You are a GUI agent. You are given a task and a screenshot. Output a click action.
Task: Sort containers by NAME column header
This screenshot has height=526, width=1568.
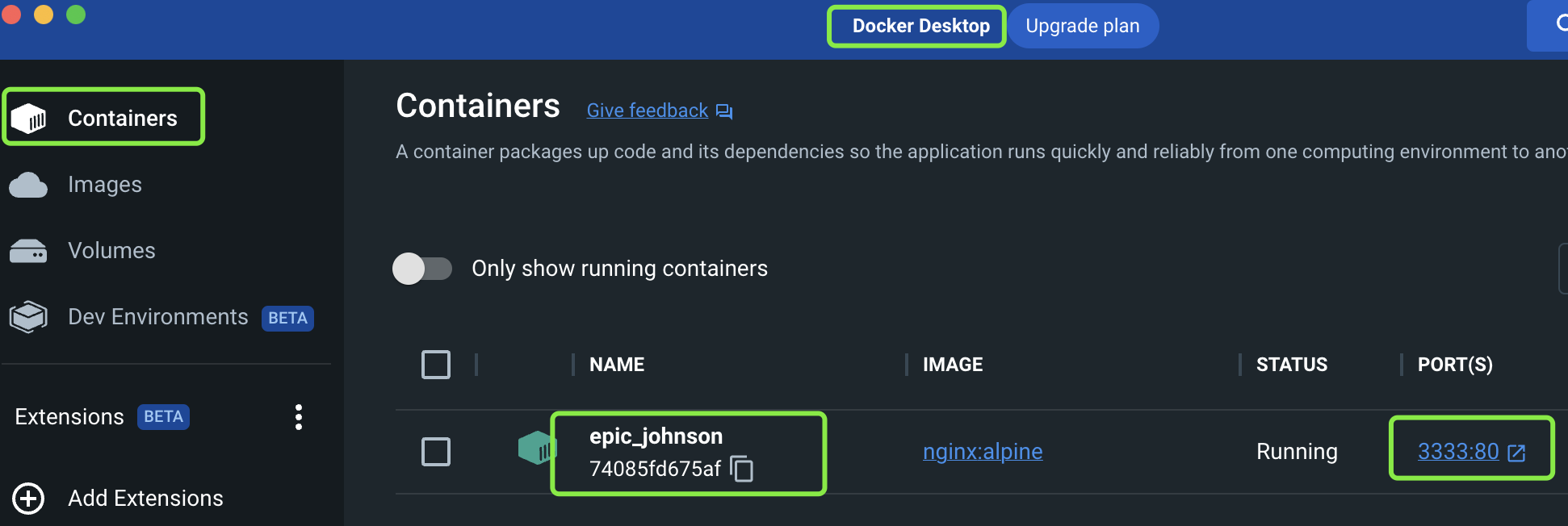[617, 365]
